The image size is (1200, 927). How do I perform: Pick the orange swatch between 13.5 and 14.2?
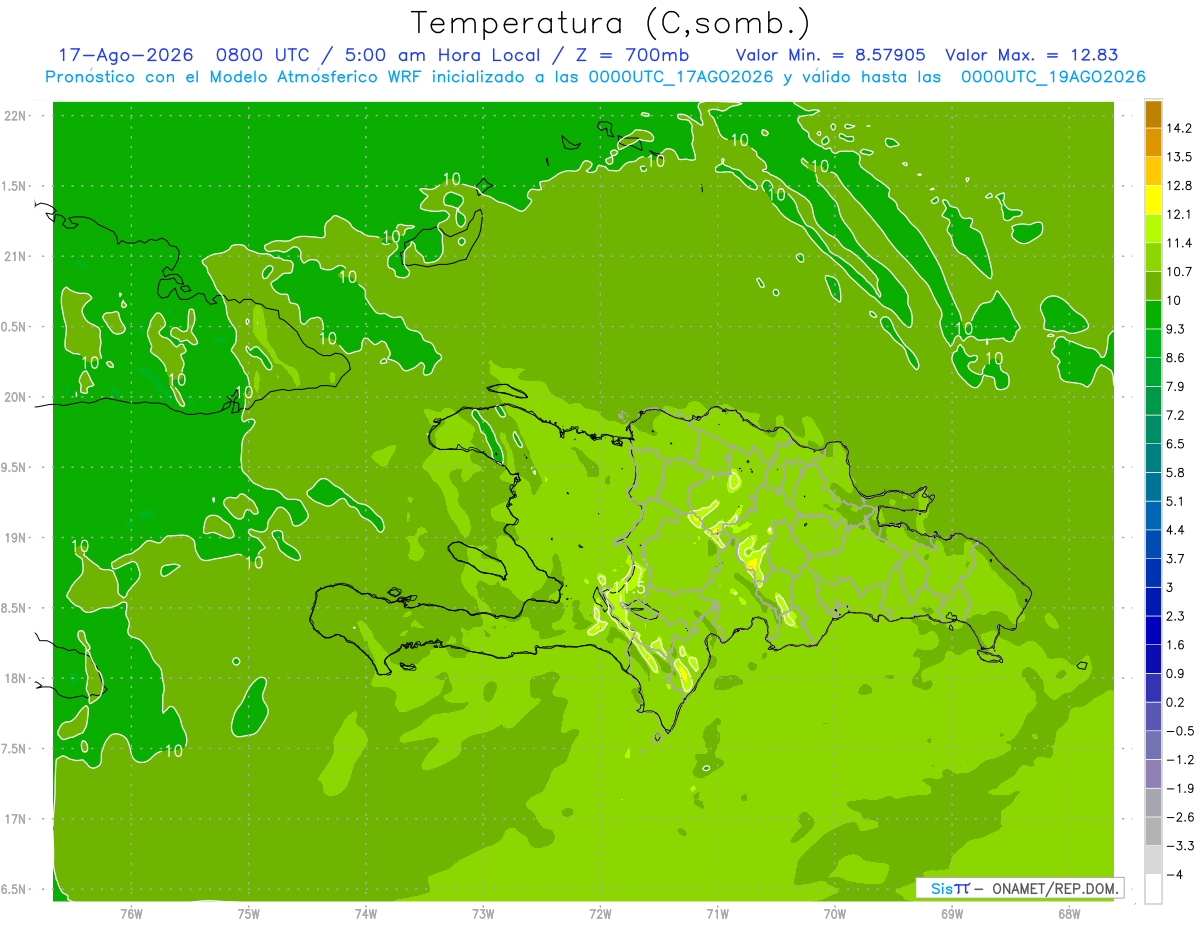pos(1153,143)
